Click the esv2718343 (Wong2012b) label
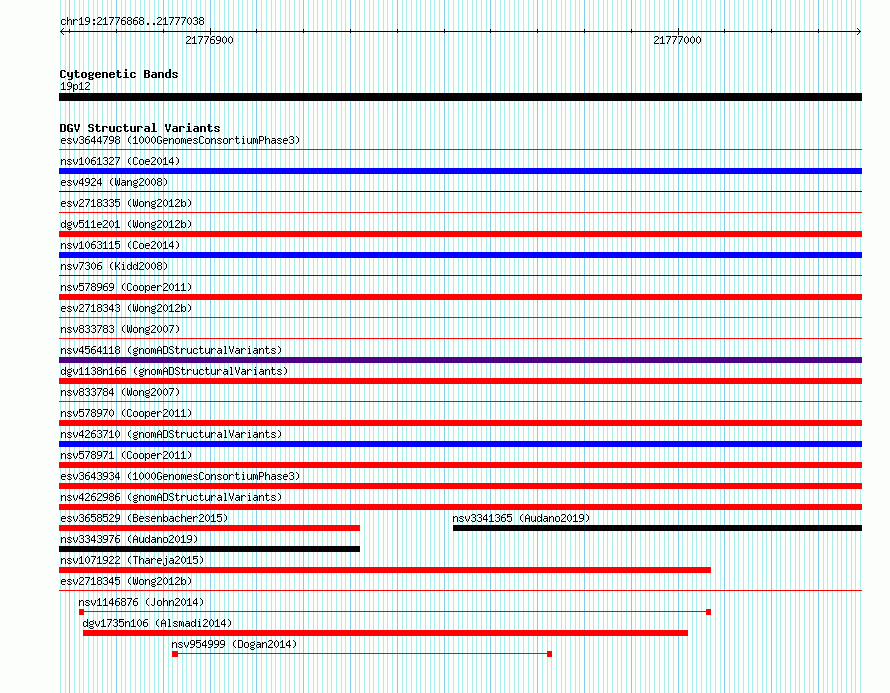The image size is (890, 693). pos(126,308)
